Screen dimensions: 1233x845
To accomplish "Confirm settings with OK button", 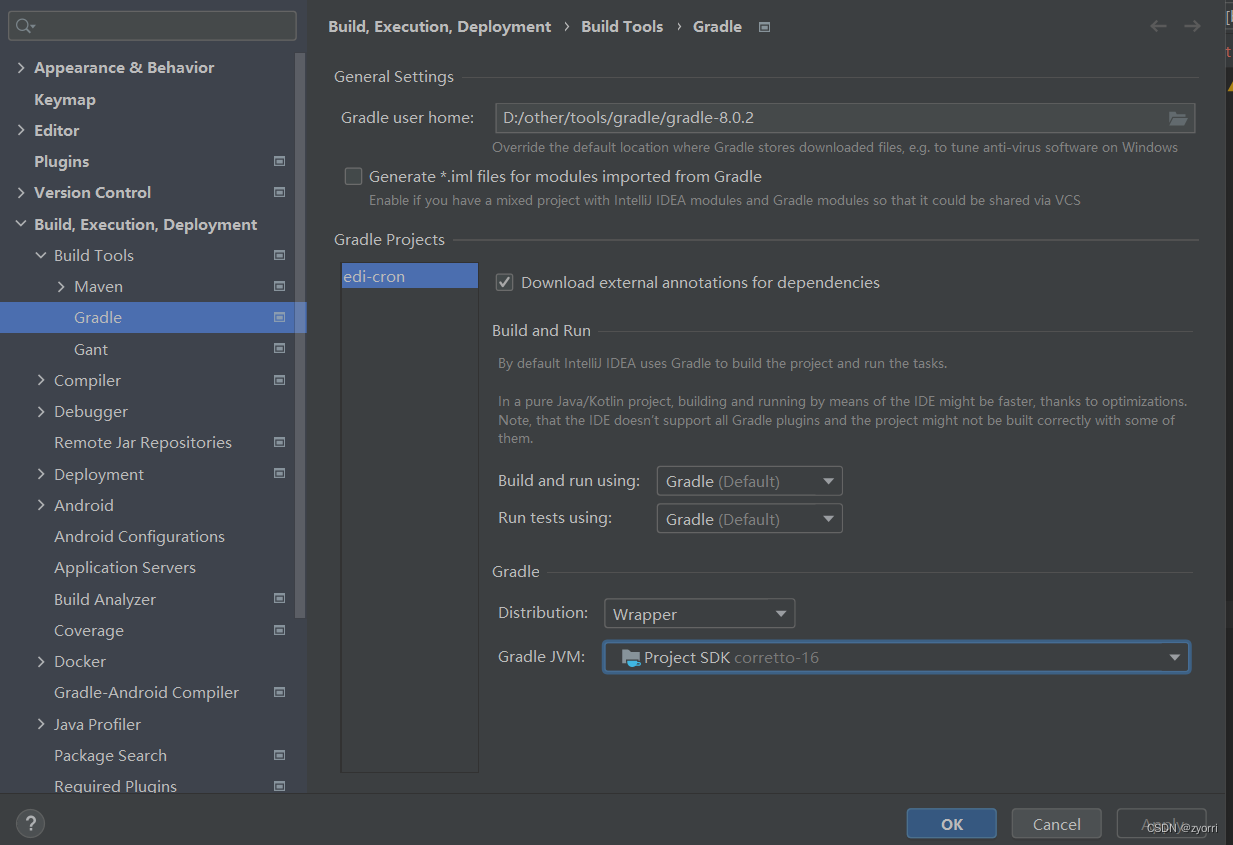I will (x=952, y=824).
